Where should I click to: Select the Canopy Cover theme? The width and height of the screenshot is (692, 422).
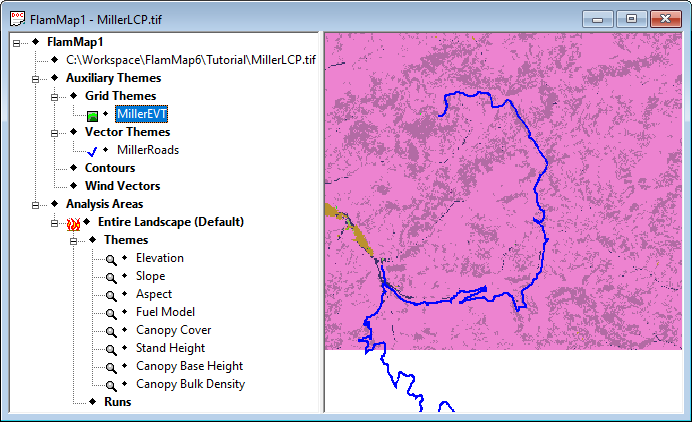[173, 330]
